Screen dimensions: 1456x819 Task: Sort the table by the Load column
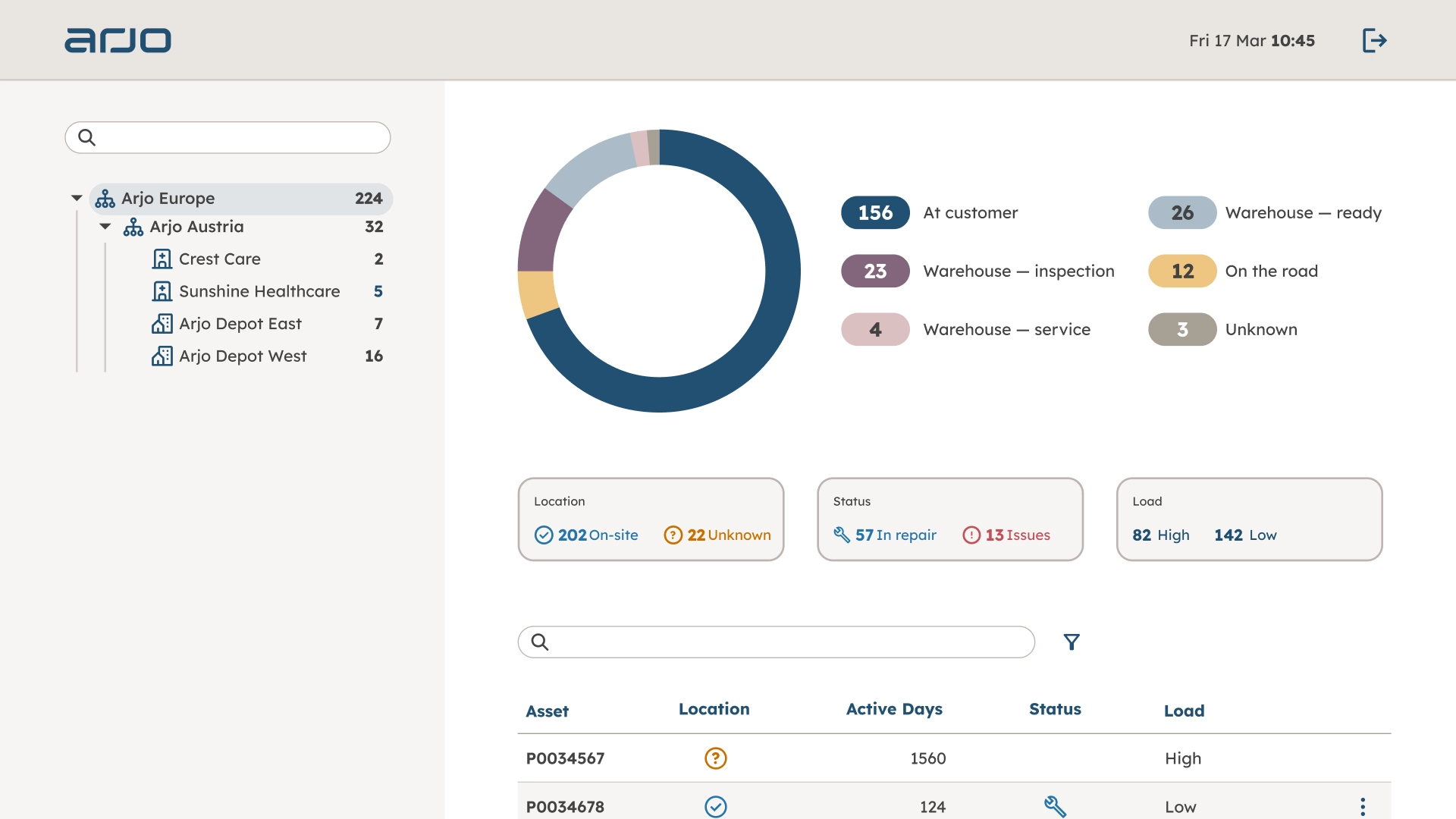click(x=1184, y=711)
